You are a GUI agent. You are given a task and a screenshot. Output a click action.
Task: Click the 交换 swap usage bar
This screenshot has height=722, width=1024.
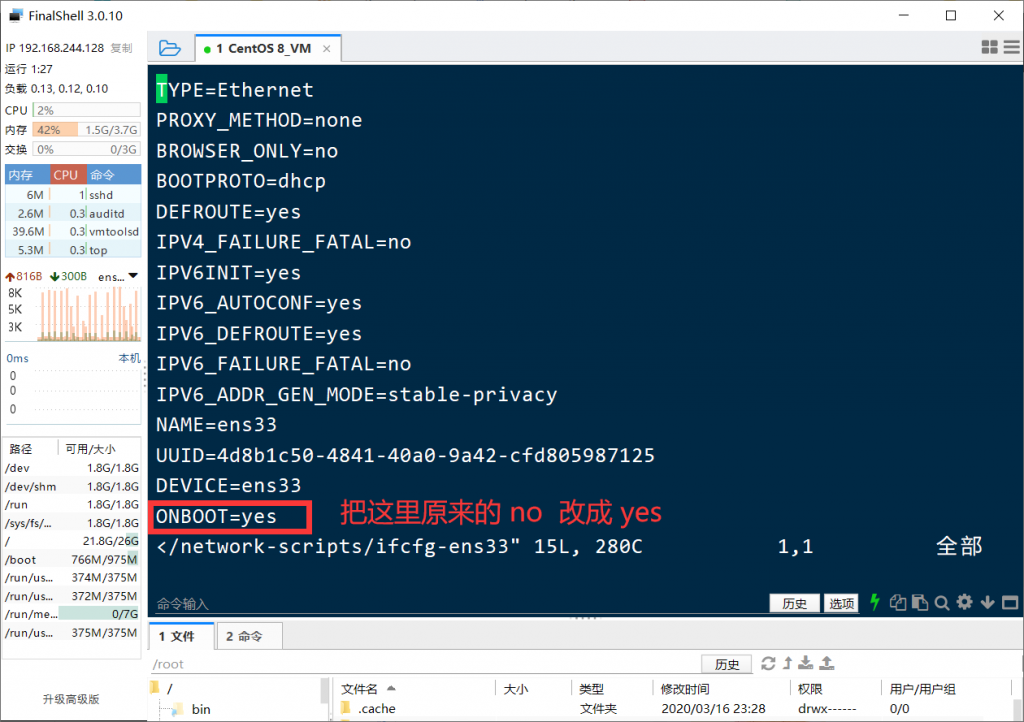tap(86, 149)
